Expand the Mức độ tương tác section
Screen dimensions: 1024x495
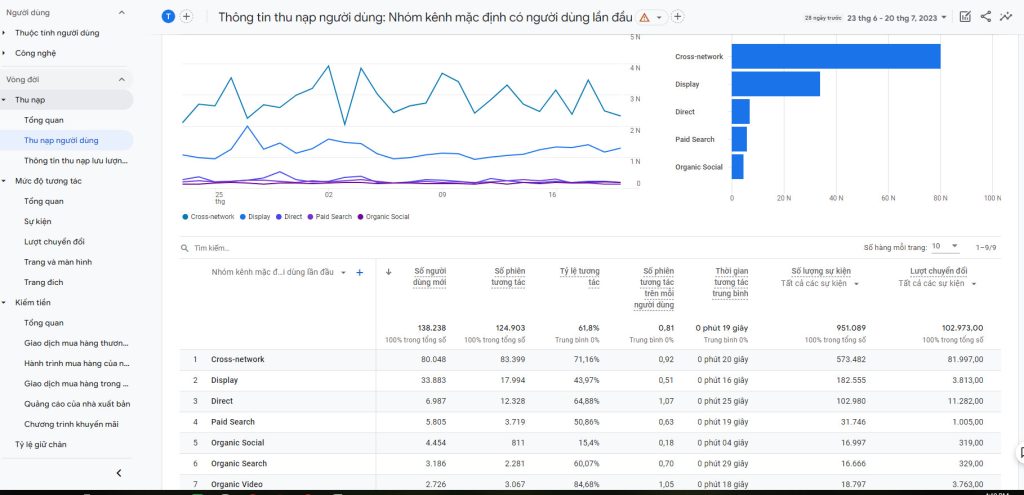tap(48, 181)
